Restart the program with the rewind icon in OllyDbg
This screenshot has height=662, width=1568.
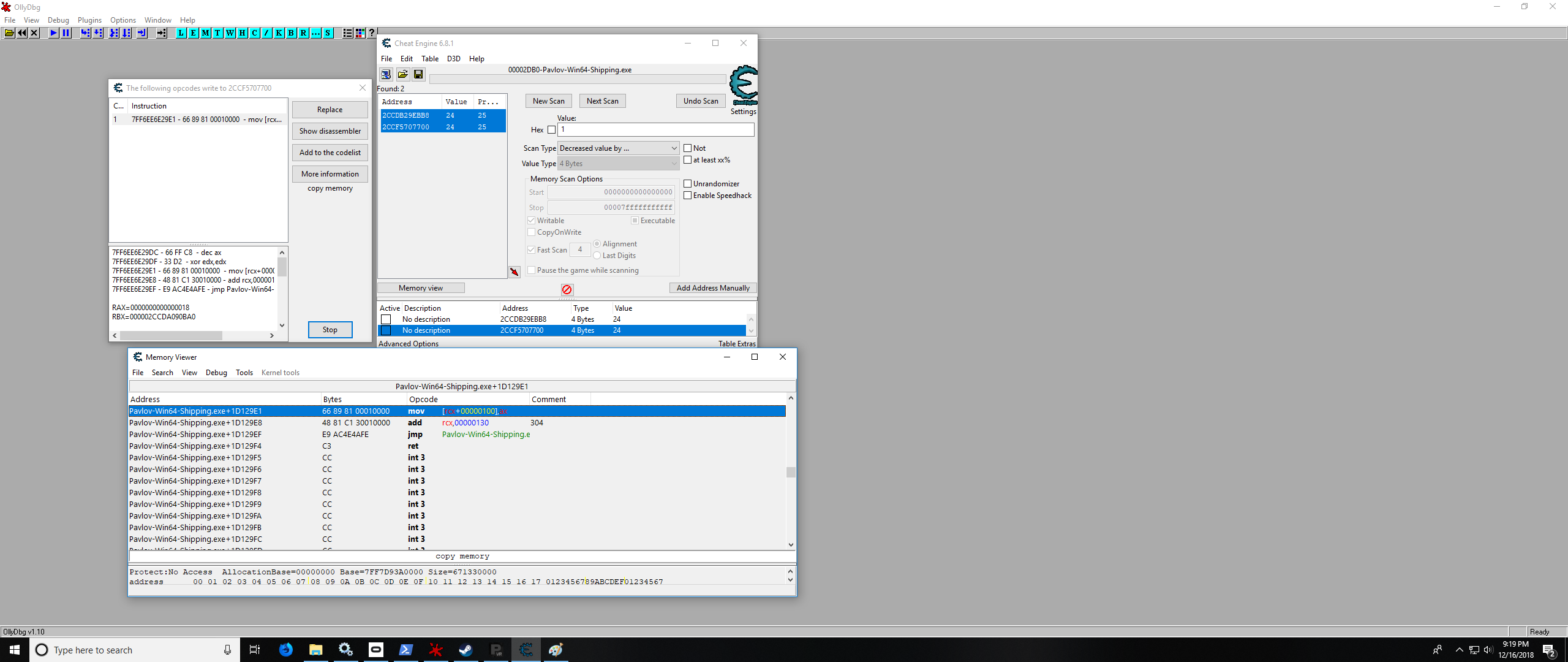(x=22, y=33)
